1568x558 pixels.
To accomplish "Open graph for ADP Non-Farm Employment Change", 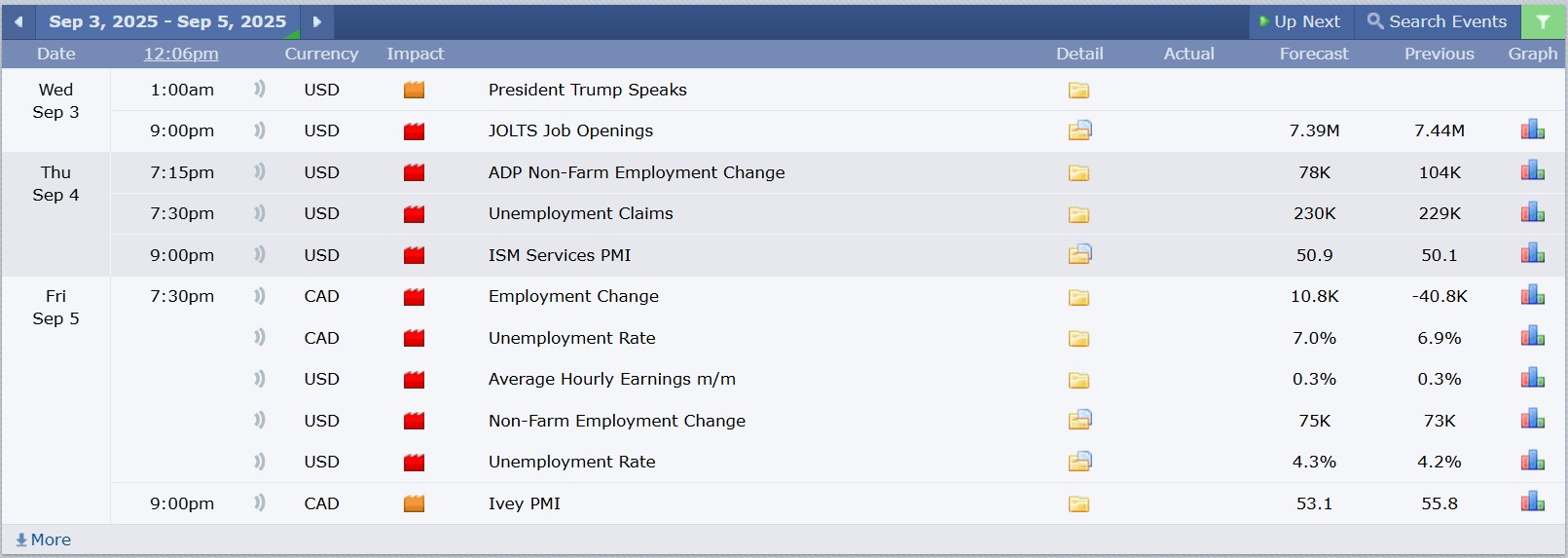I will click(1533, 171).
